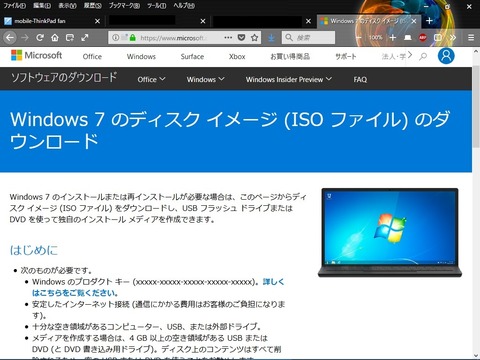Open the お買い得商品 link
Image resolution: width=480 pixels, height=360 pixels.
coord(290,57)
